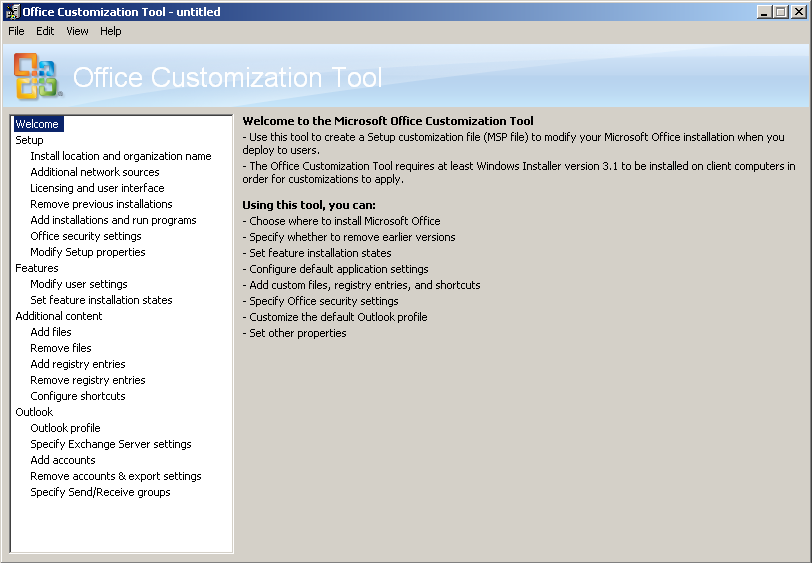Select the Outlook section heading
The width and height of the screenshot is (812, 563).
coord(34,412)
